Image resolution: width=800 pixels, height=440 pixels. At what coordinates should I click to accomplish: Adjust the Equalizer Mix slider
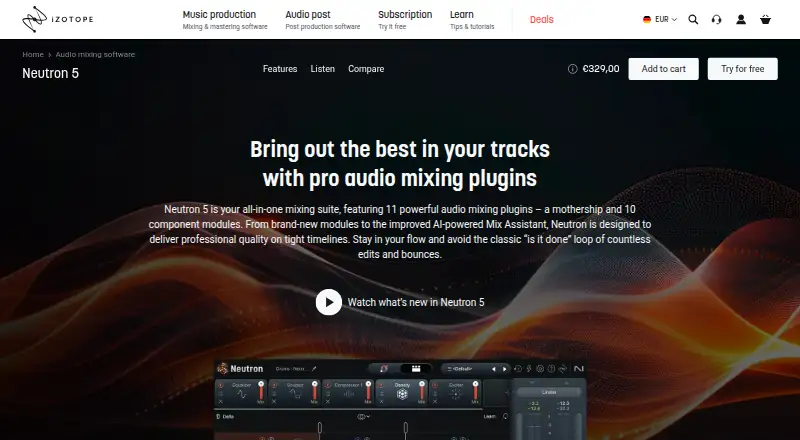[x=261, y=392]
